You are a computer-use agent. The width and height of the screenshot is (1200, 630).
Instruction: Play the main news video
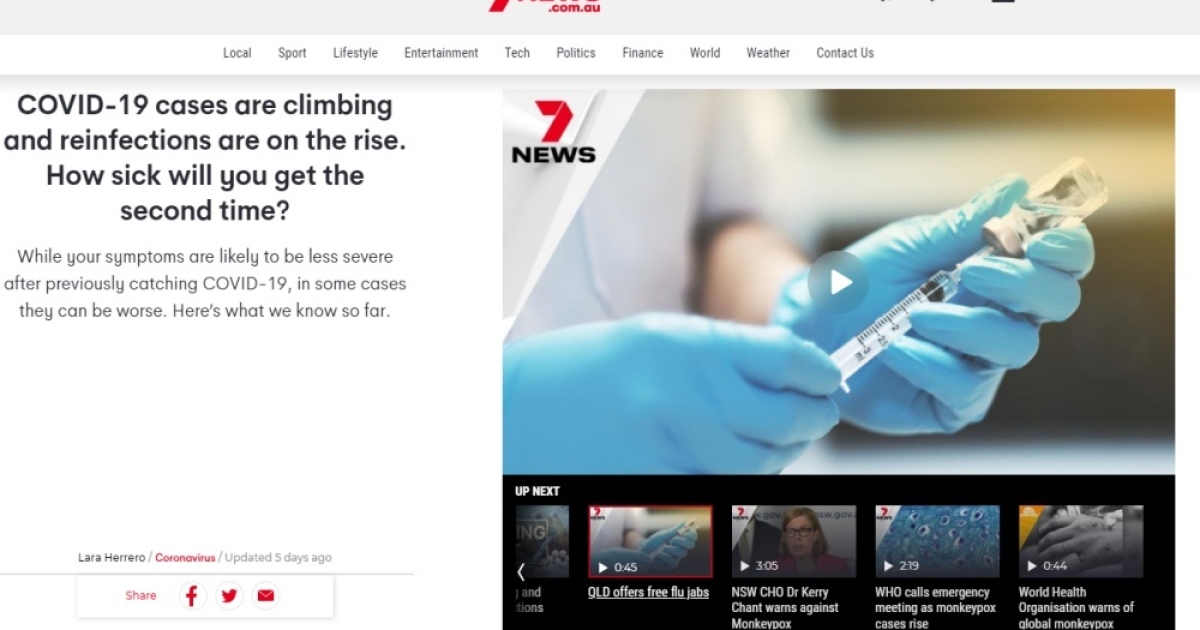point(839,283)
